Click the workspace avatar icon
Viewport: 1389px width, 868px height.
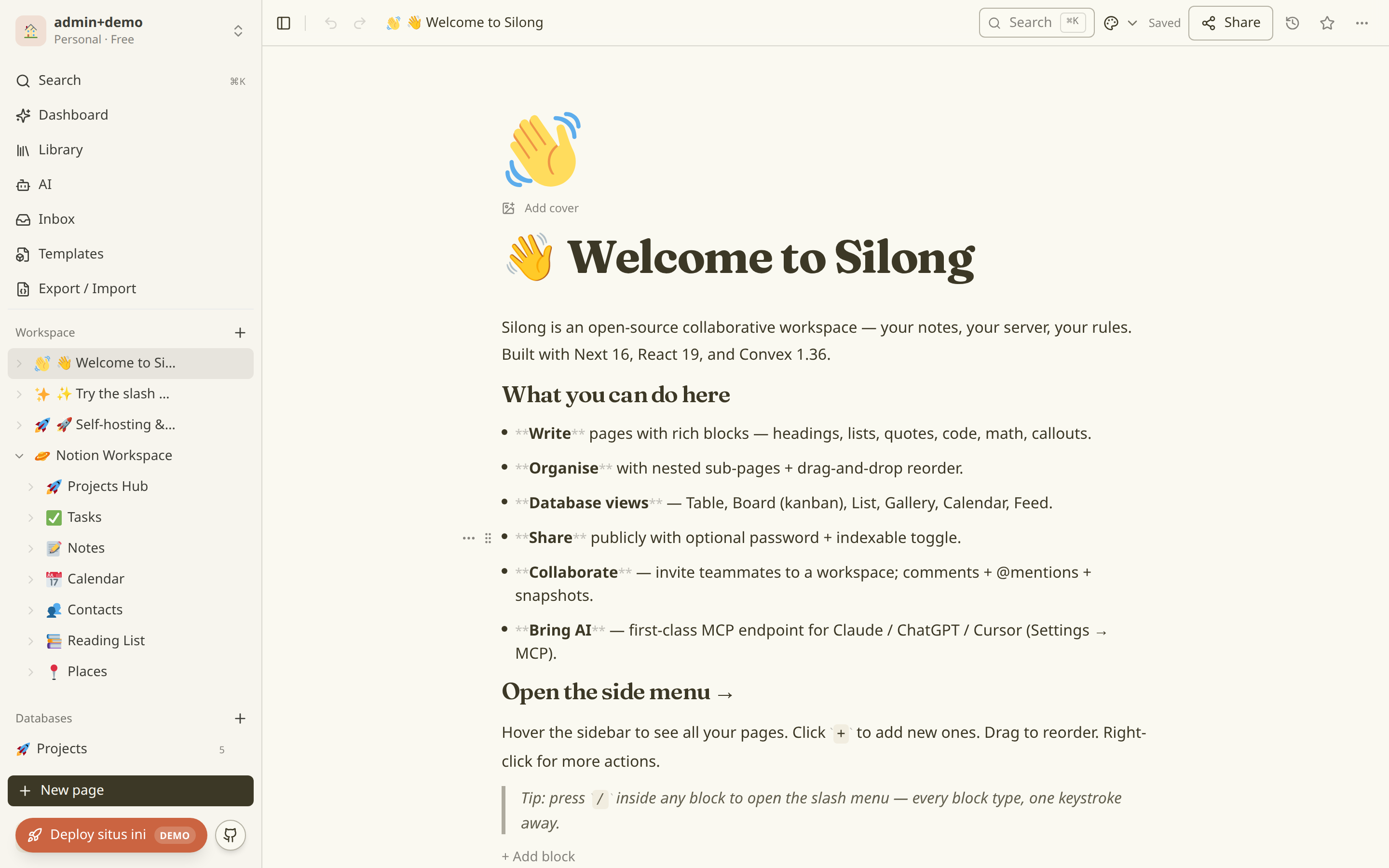pos(31,30)
